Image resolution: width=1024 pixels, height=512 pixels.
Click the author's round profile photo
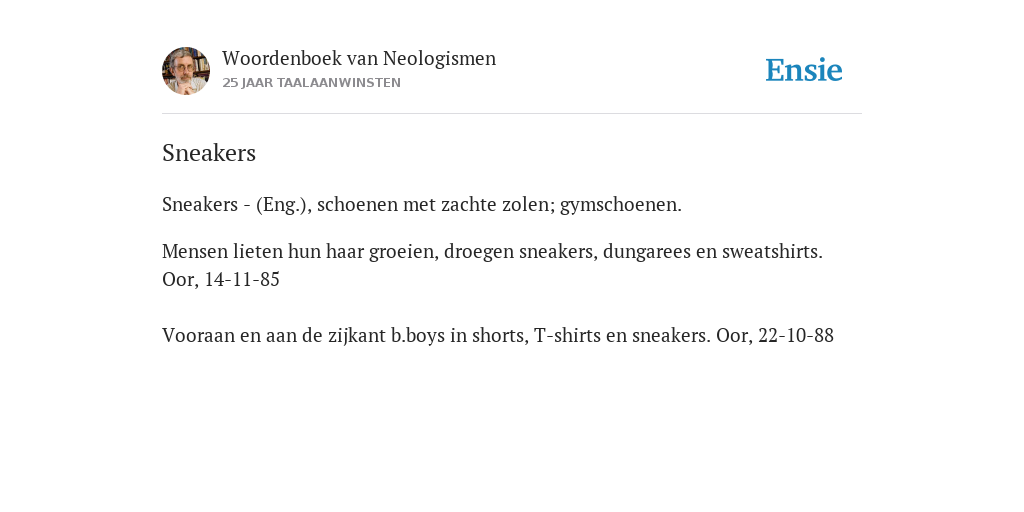click(186, 71)
